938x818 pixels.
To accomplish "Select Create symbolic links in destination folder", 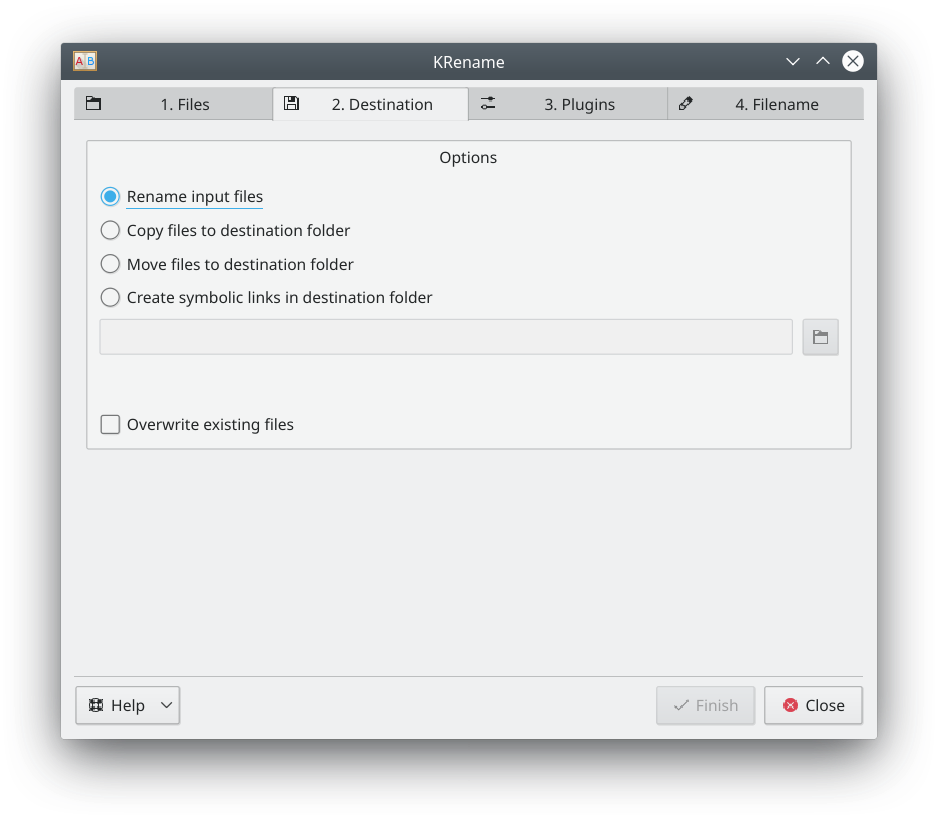I will click(266, 297).
